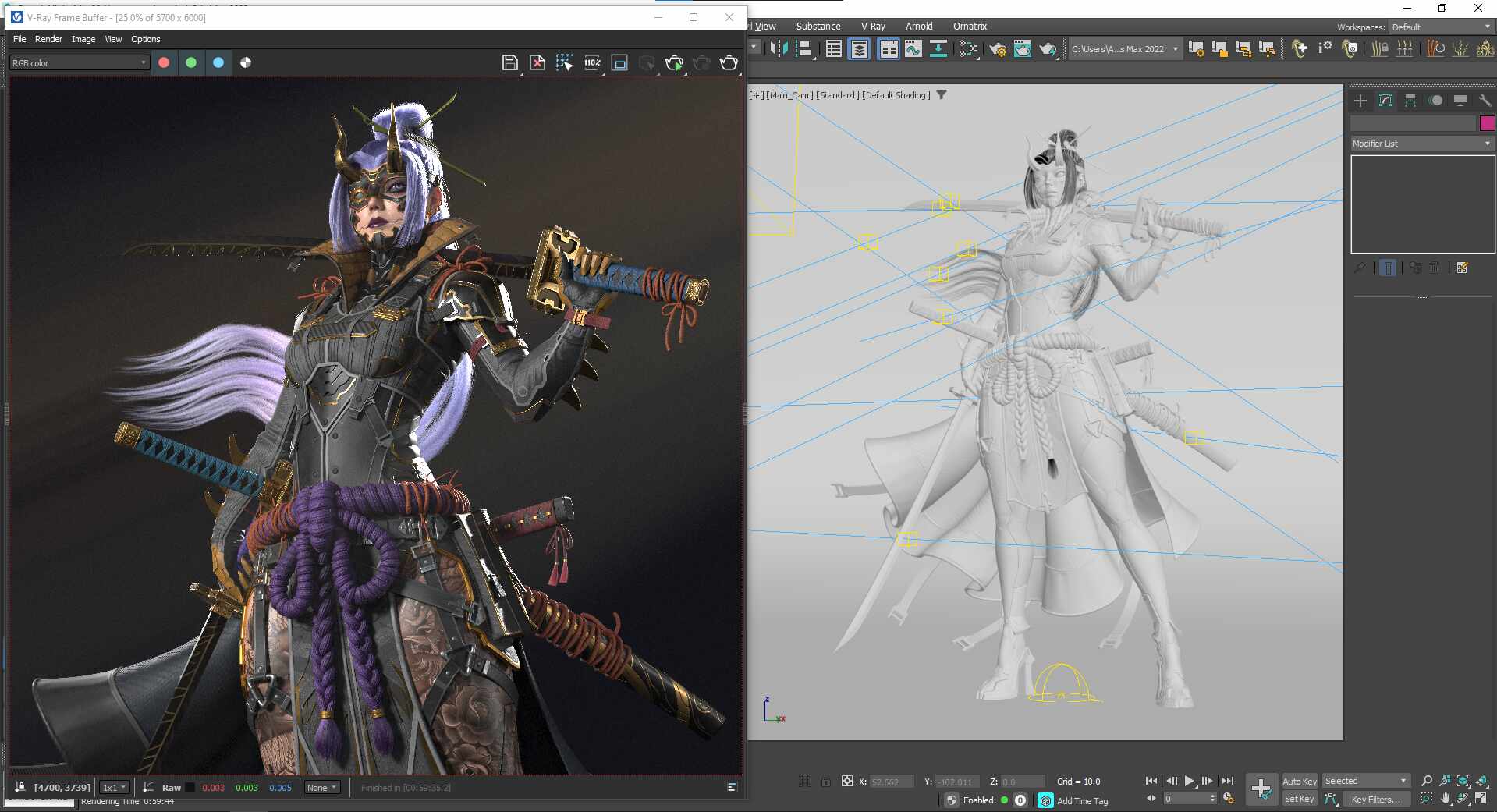Toggle the Scene Explorer icon

(x=834, y=48)
